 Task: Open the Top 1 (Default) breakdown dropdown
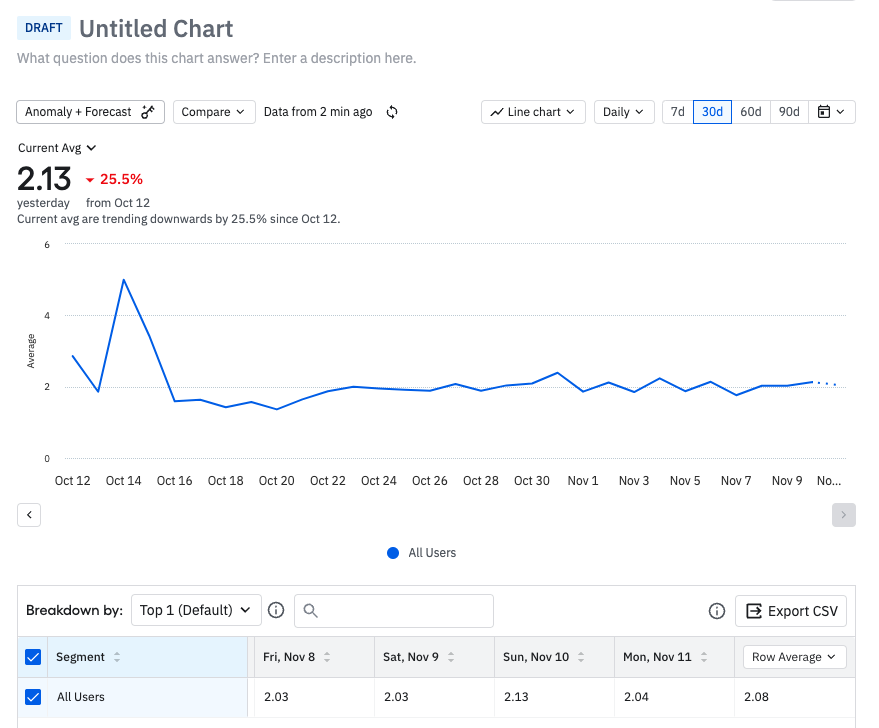pyautogui.click(x=196, y=610)
